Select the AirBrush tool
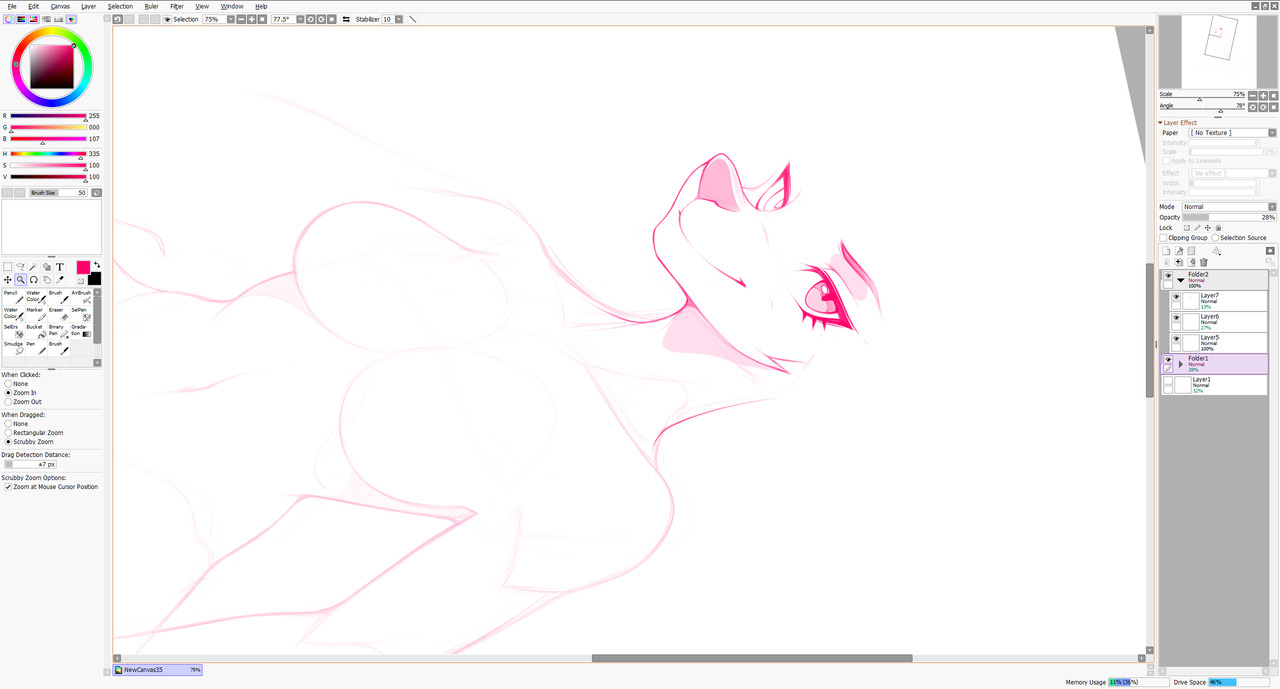 pos(81,296)
